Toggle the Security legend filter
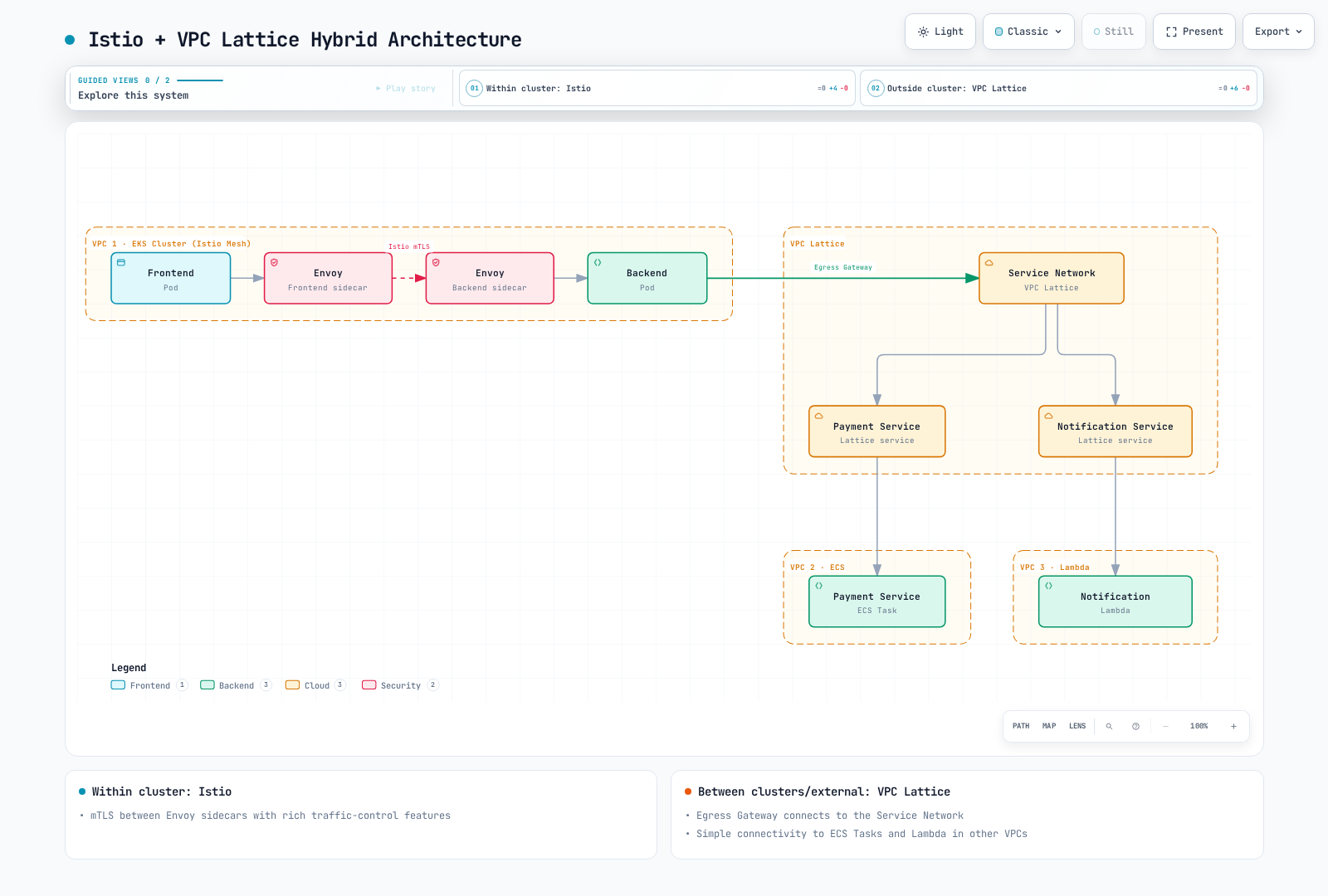The image size is (1328, 896). [400, 685]
